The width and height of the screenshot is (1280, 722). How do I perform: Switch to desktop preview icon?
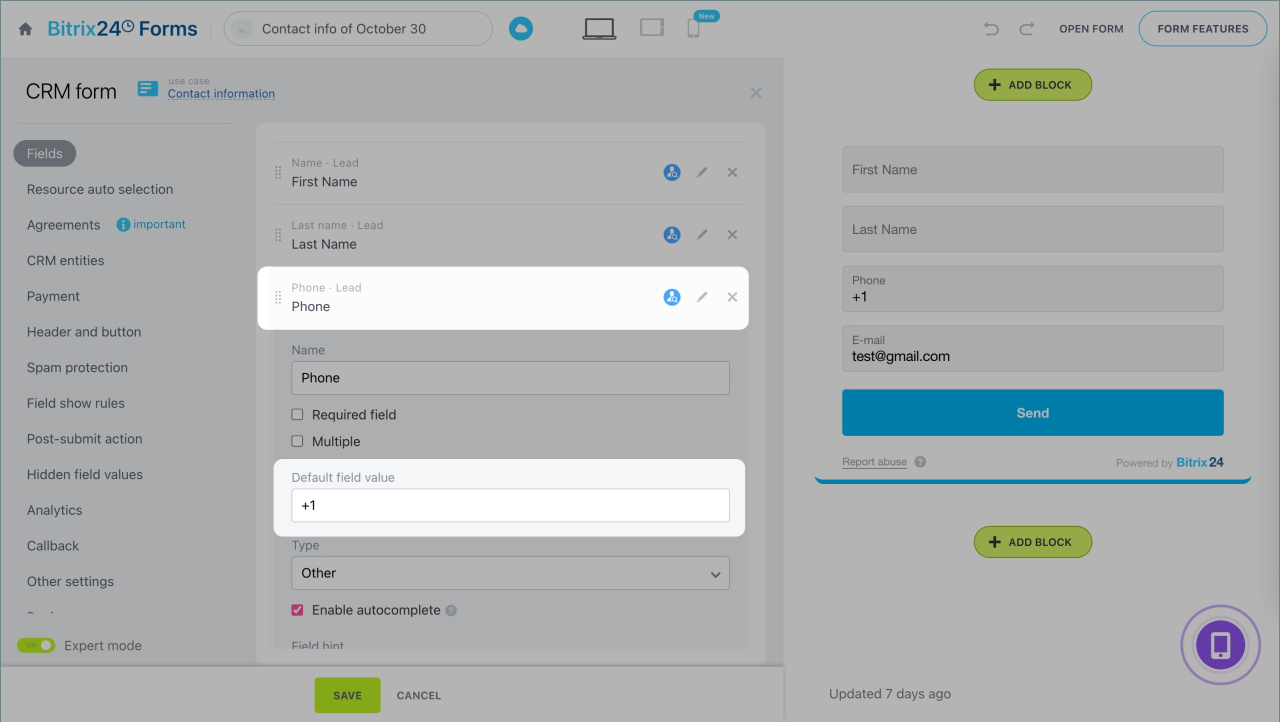click(599, 29)
